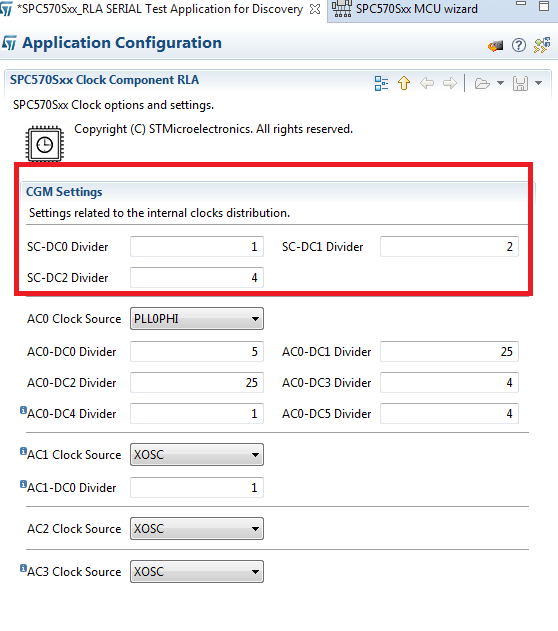The width and height of the screenshot is (558, 631).
Task: Click the AC0-DC1 Divider input field
Action: 449,351
